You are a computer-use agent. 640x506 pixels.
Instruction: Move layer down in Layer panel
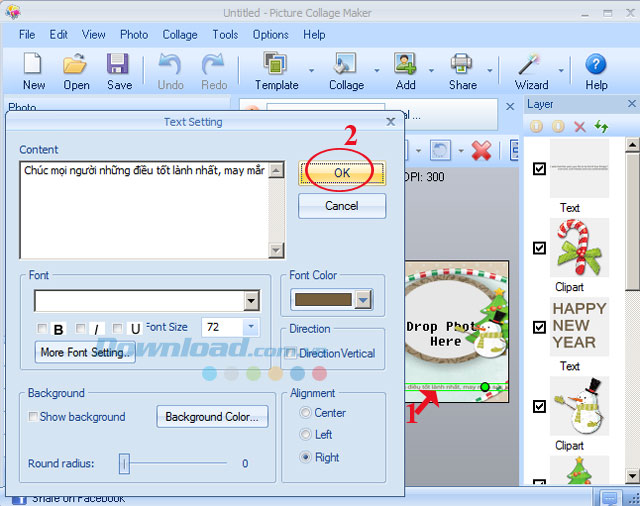pyautogui.click(x=558, y=126)
